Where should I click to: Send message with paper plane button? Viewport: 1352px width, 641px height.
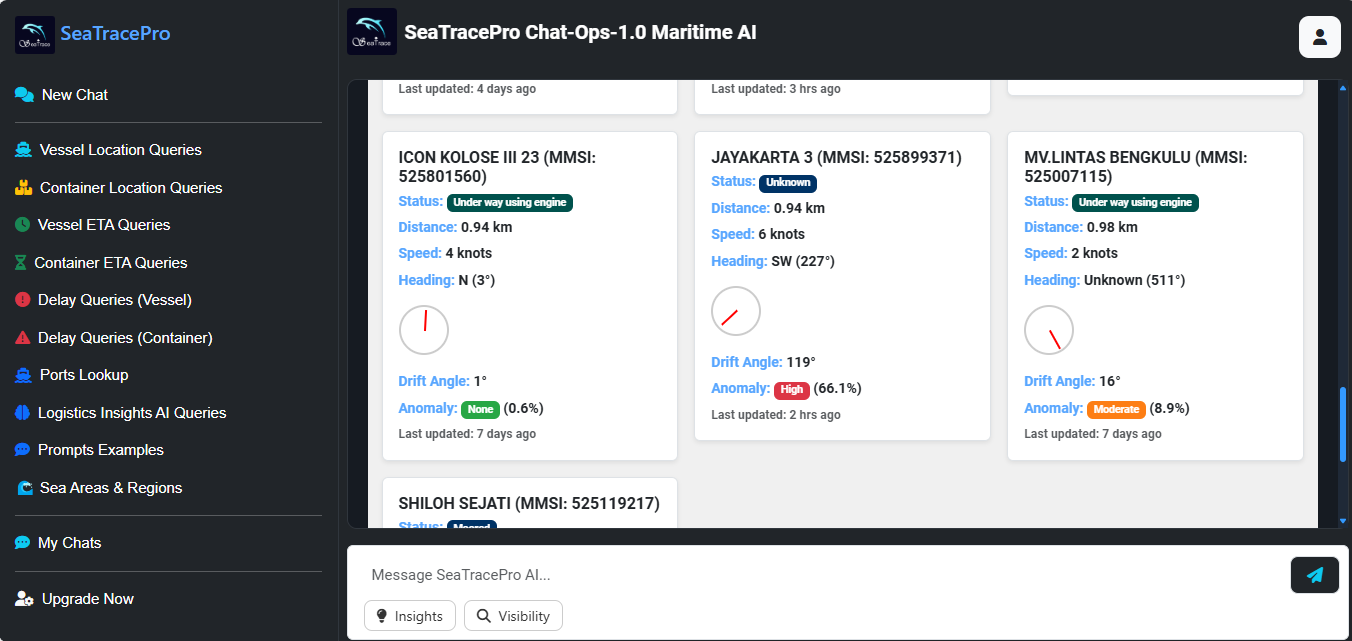pyautogui.click(x=1315, y=575)
